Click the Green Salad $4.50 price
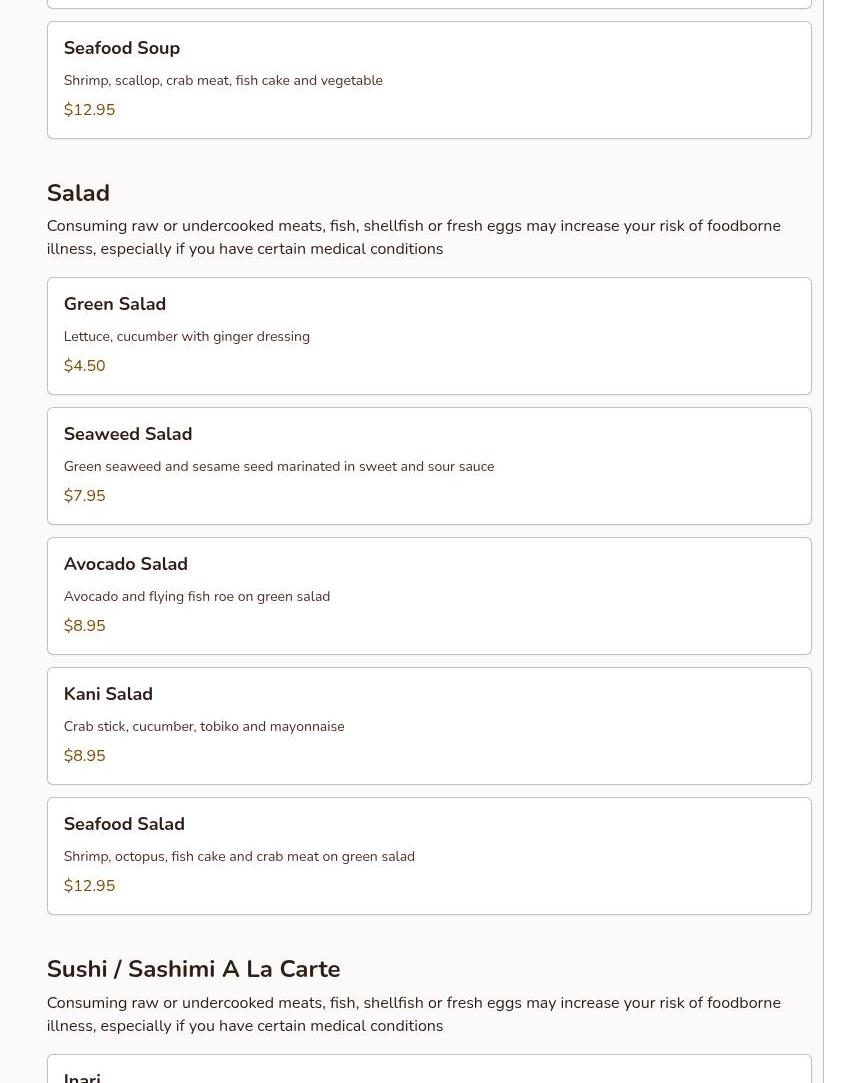This screenshot has height=1083, width=844. (84, 366)
